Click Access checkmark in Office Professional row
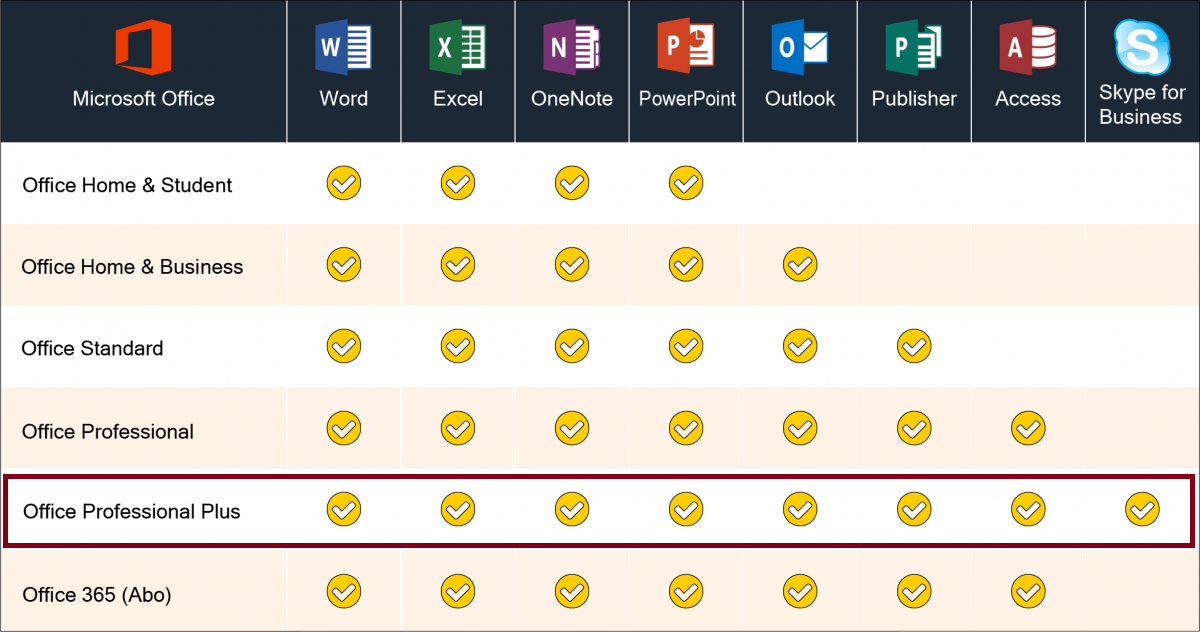Viewport: 1200px width, 632px height. click(1028, 429)
